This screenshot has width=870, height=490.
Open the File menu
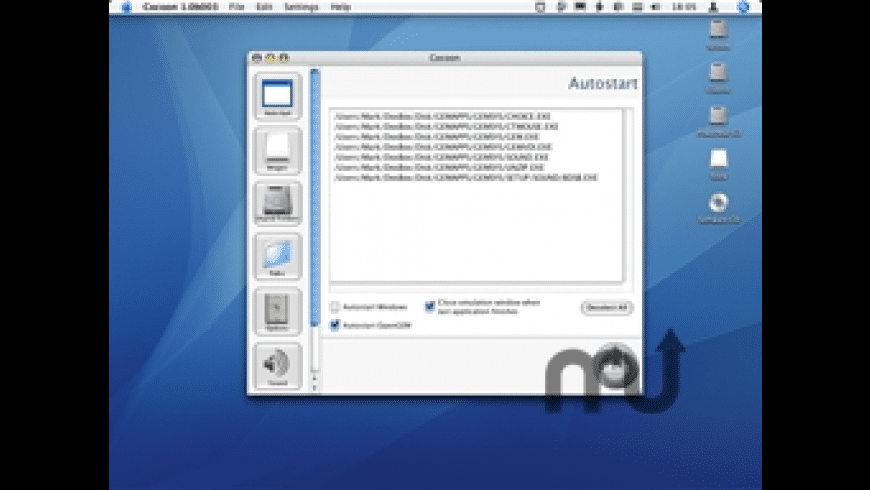pyautogui.click(x=236, y=7)
